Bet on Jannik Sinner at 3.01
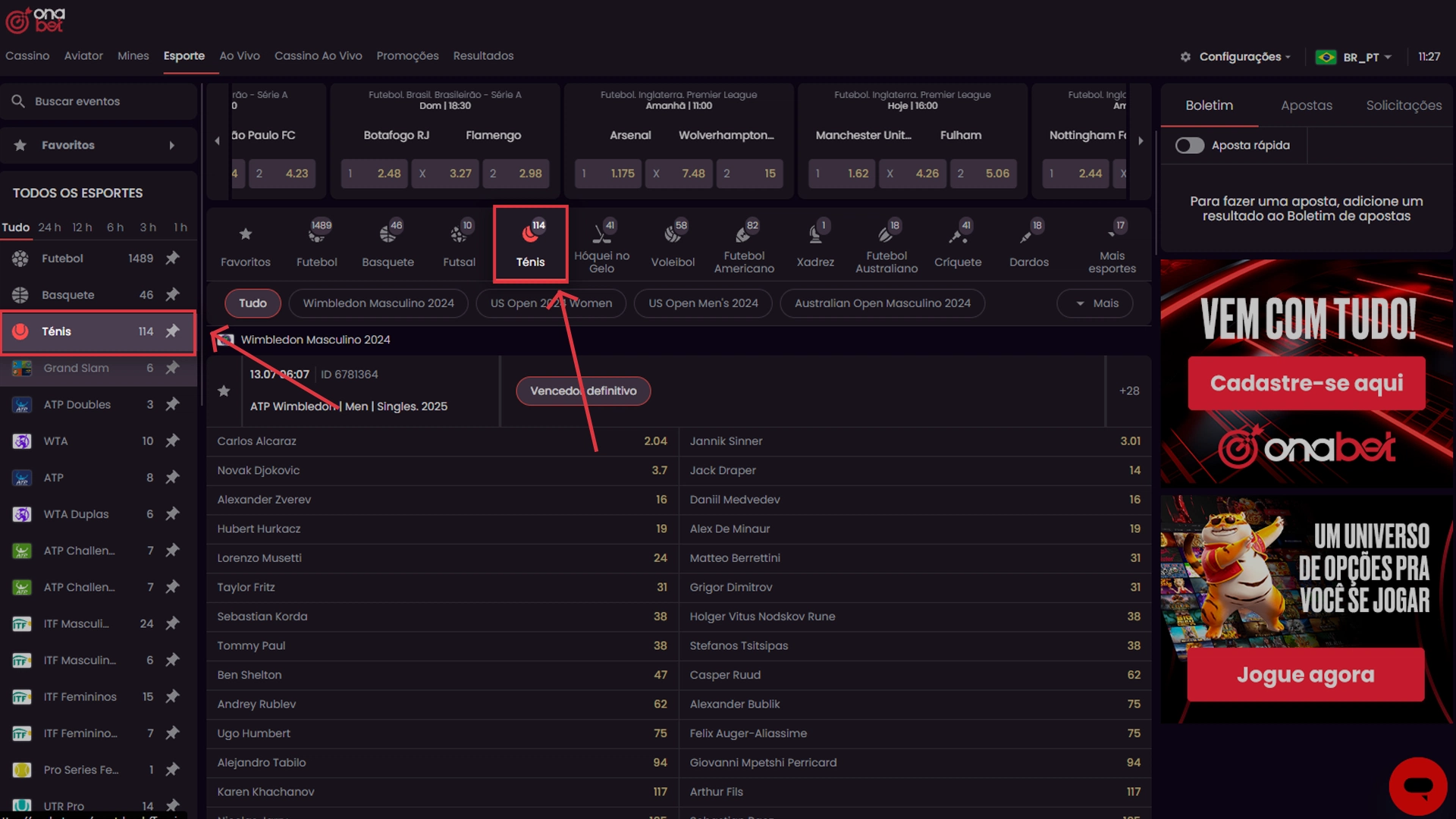 [x=915, y=441]
